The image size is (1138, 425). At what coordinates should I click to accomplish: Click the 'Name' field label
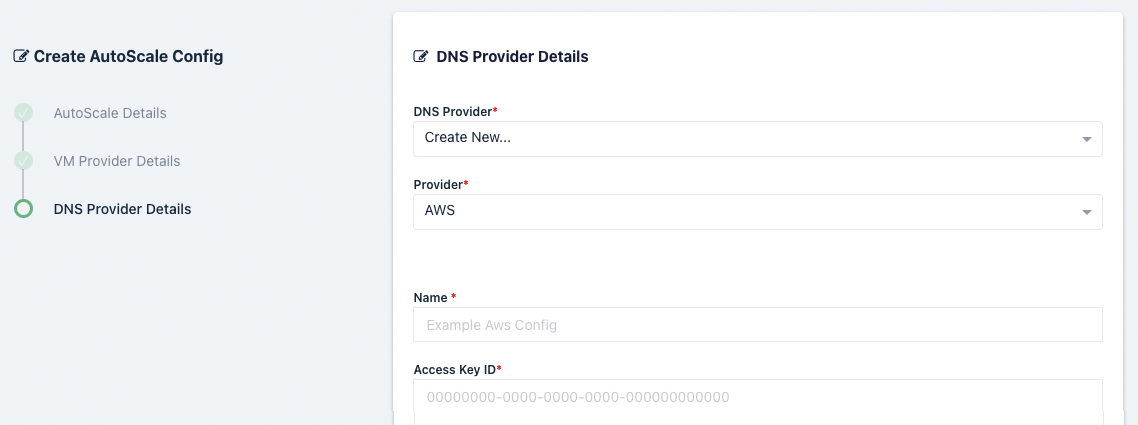point(431,298)
